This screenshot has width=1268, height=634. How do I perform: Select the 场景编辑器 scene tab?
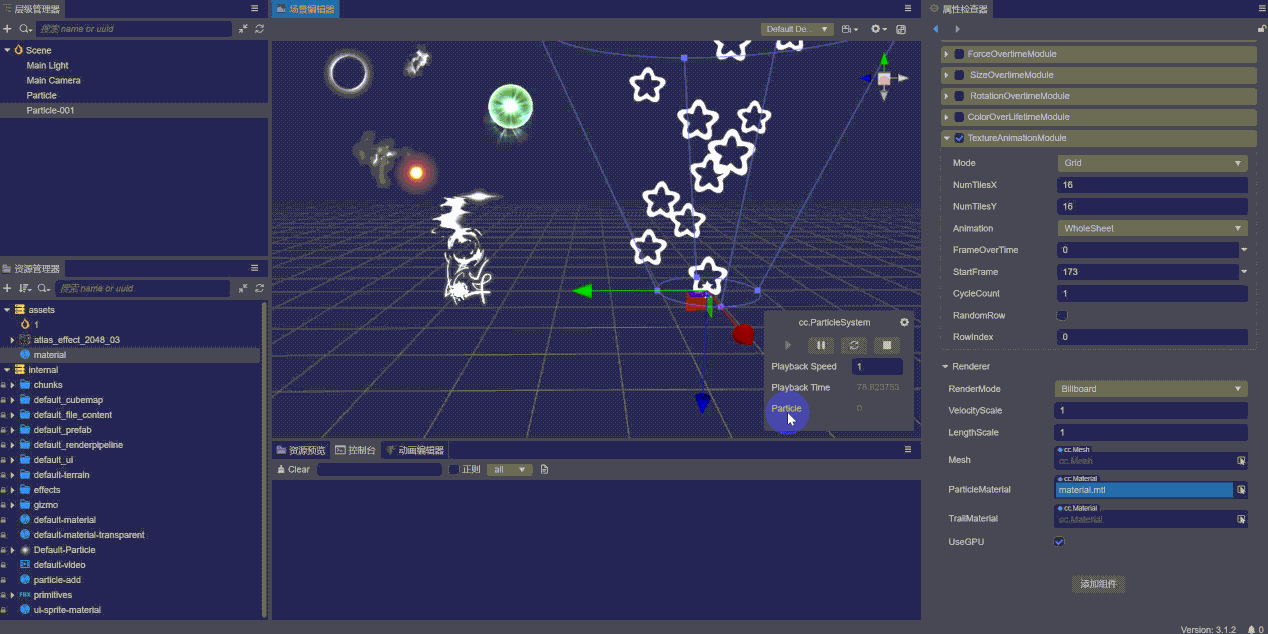305,9
